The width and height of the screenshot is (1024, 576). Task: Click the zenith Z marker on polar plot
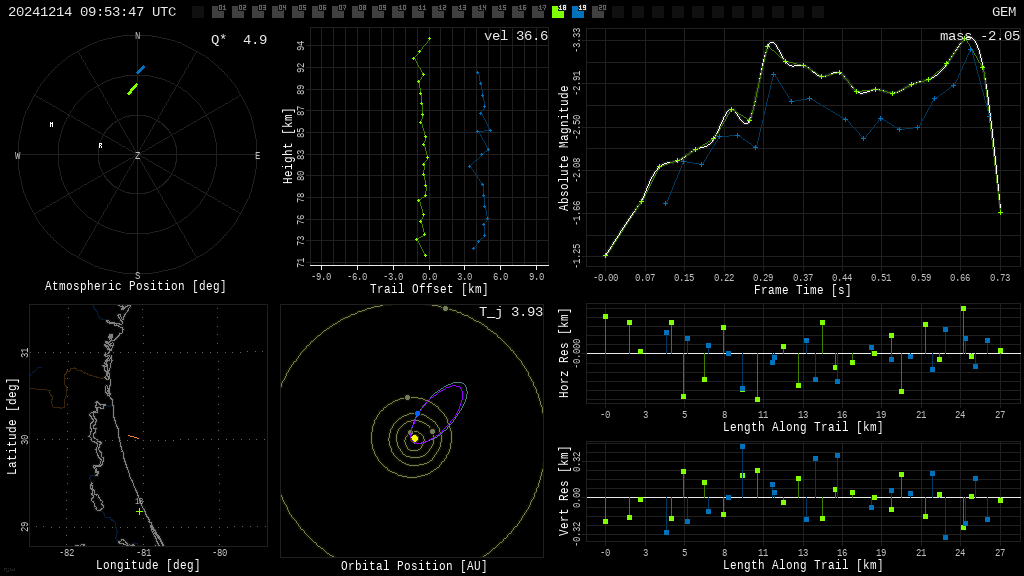(137, 156)
